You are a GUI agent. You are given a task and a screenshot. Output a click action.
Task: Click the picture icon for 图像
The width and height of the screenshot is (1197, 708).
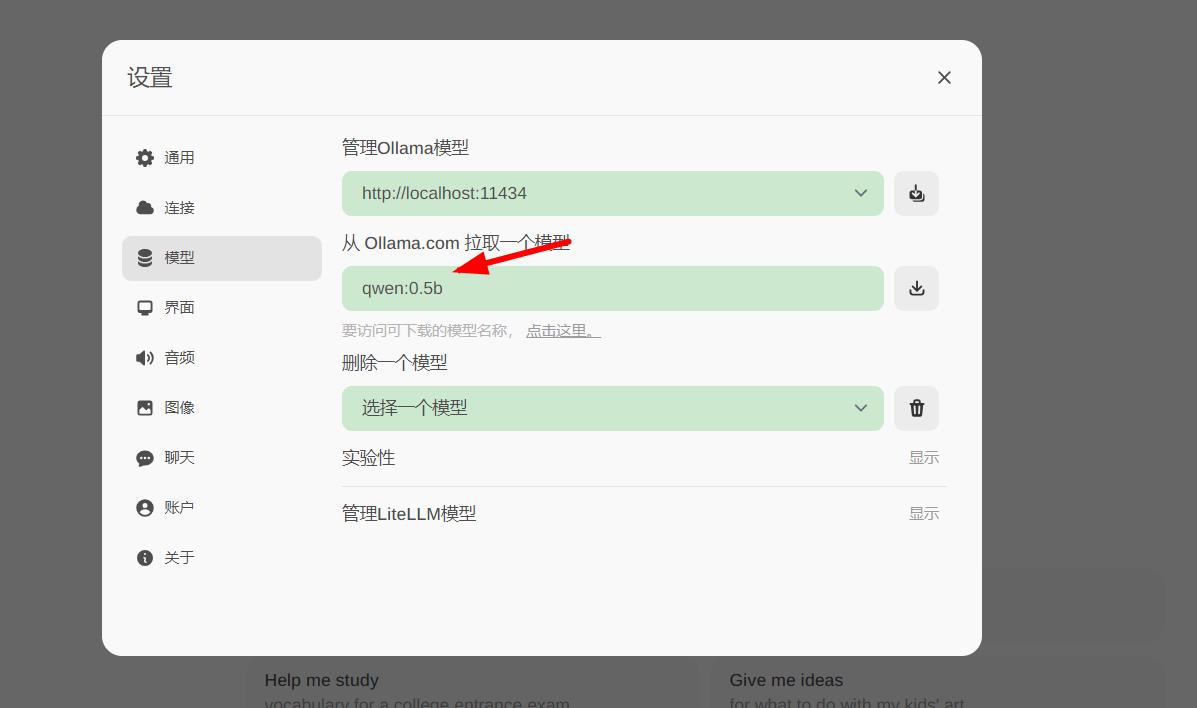[144, 408]
